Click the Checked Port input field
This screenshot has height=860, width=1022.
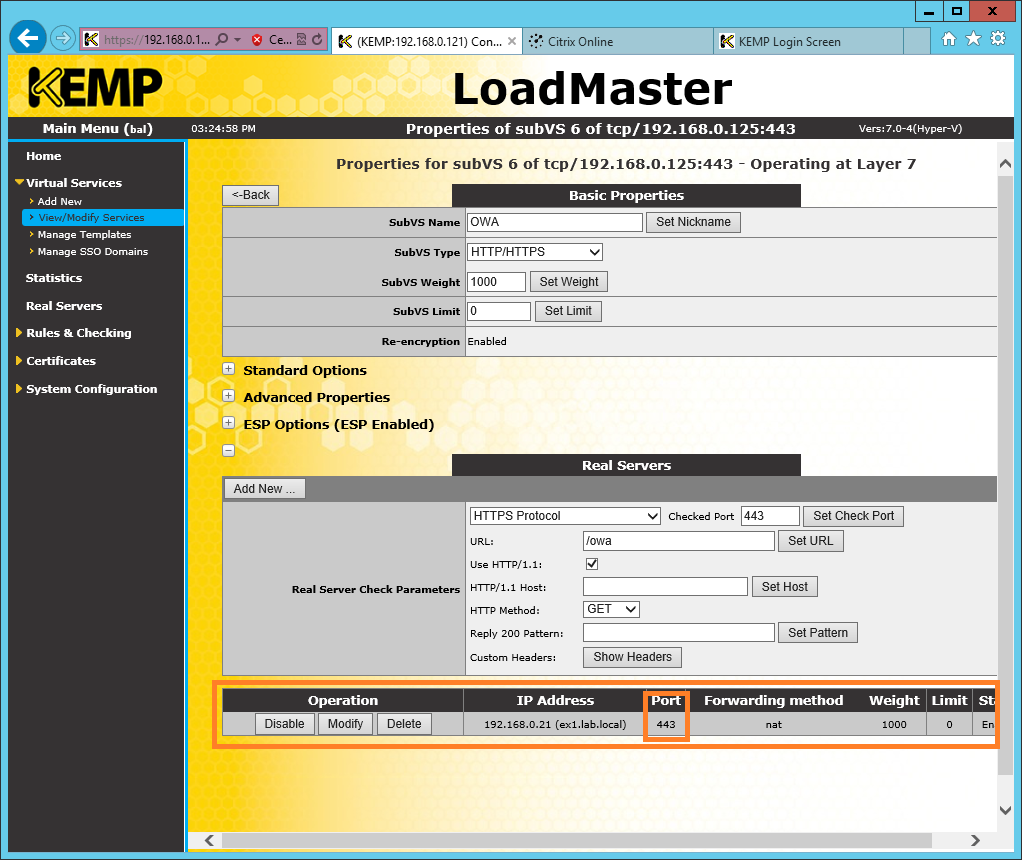(x=770, y=516)
